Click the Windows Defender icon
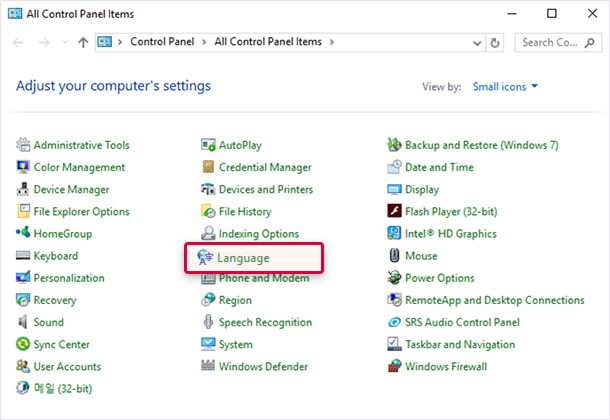Image resolution: width=610 pixels, height=420 pixels. (x=208, y=366)
